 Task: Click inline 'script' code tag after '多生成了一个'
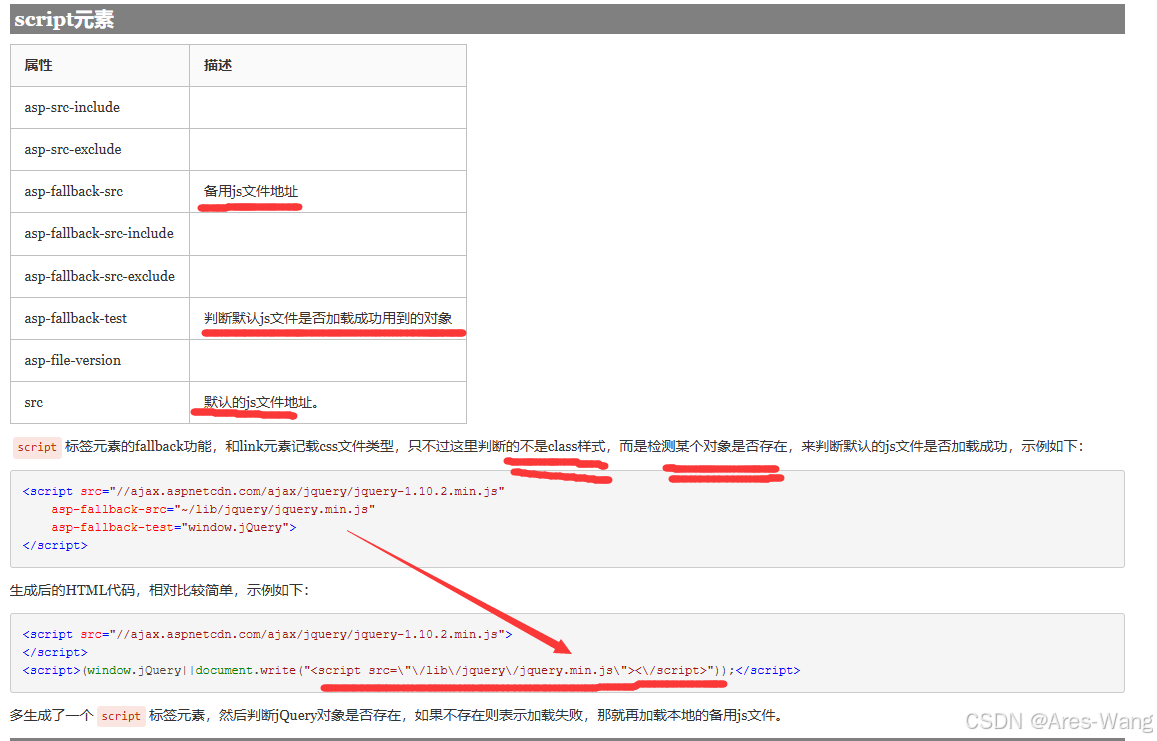point(121,716)
